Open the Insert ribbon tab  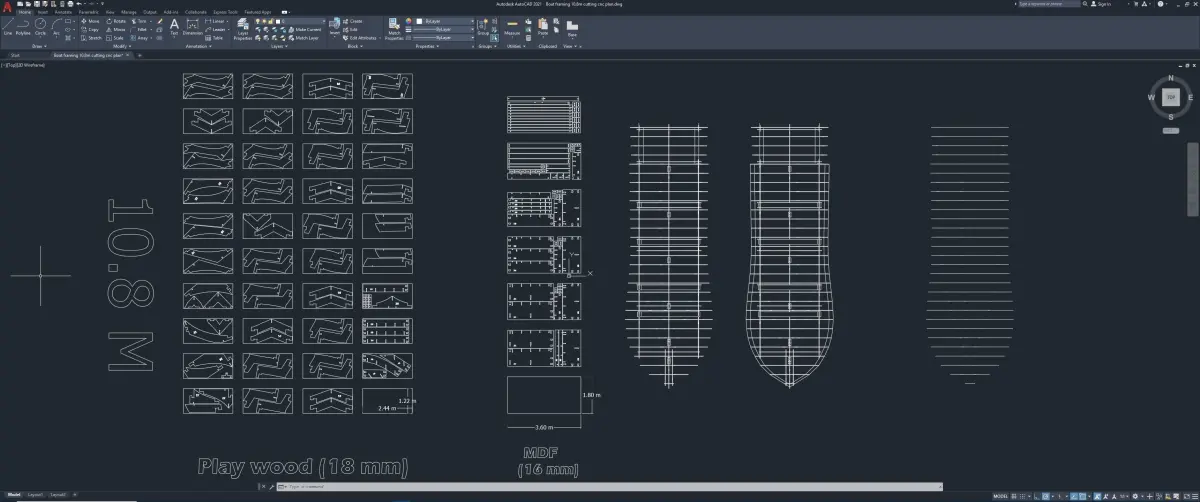click(43, 12)
